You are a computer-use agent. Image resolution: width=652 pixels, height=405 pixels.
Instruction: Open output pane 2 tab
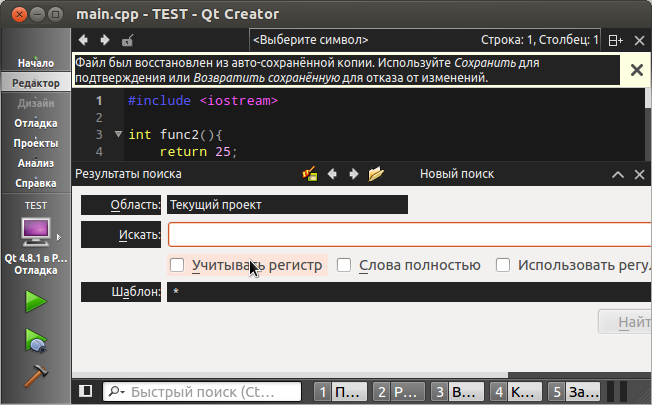399,392
